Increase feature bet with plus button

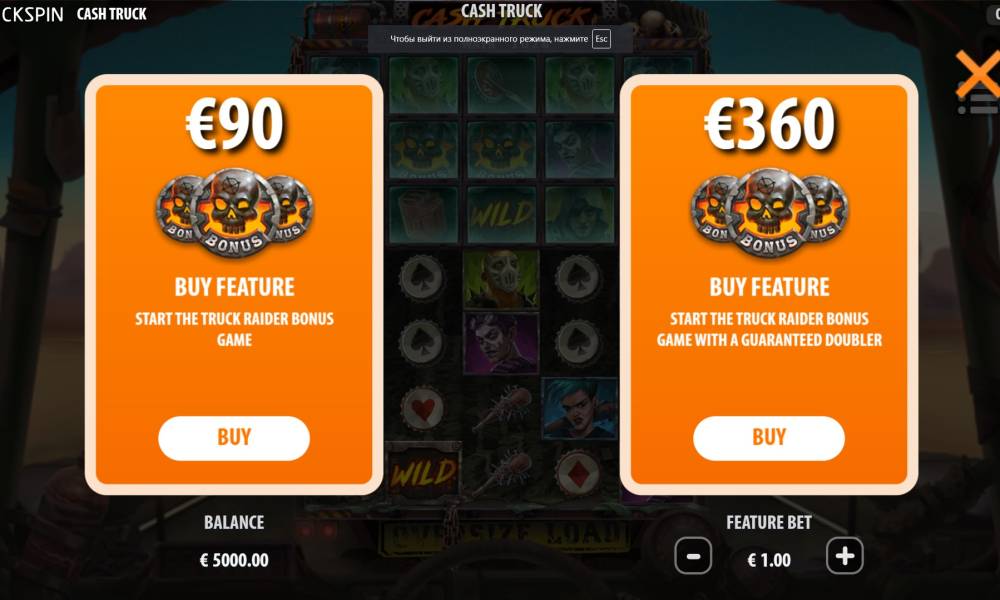[x=845, y=556]
